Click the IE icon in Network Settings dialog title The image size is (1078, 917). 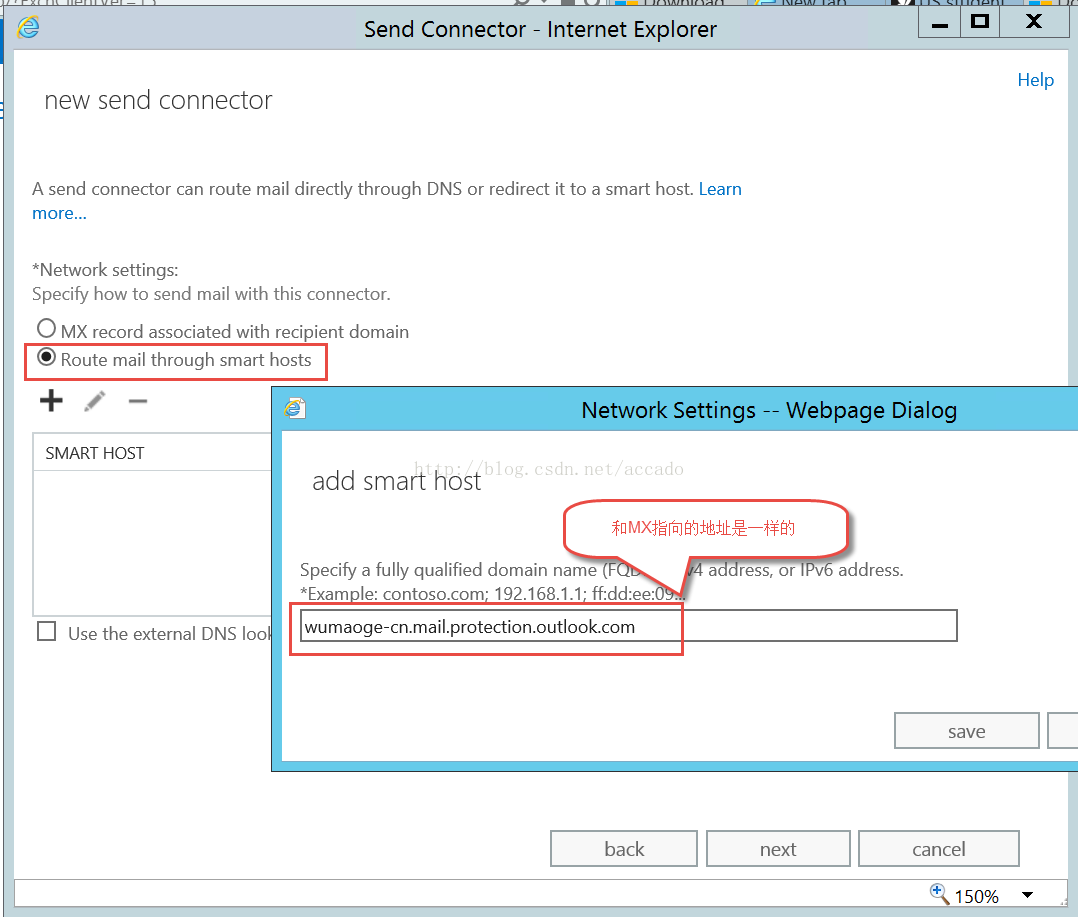pos(295,408)
